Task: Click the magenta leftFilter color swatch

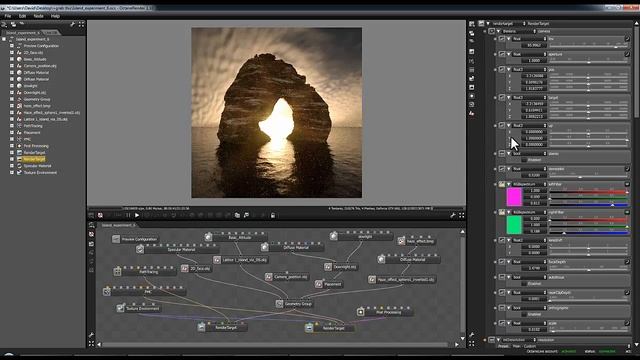Action: (514, 197)
